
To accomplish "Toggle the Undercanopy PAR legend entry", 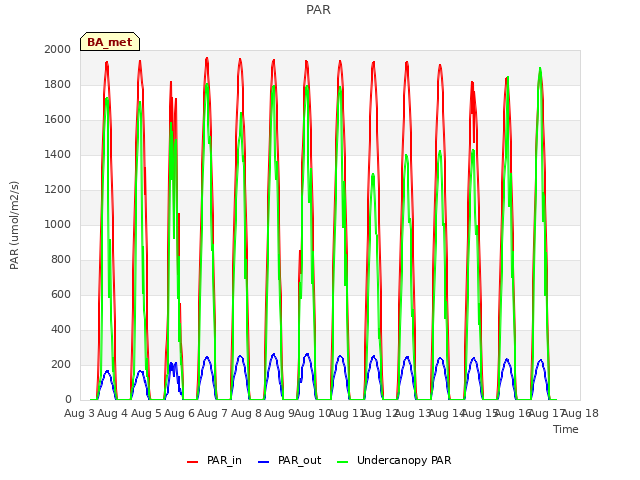I will (x=394, y=460).
